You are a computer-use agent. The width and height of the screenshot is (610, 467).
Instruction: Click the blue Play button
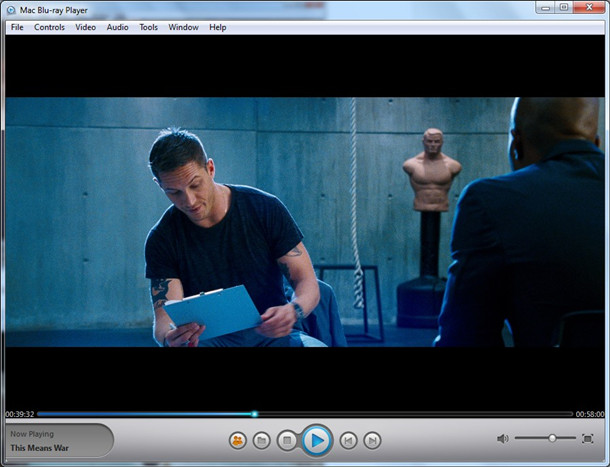point(317,441)
